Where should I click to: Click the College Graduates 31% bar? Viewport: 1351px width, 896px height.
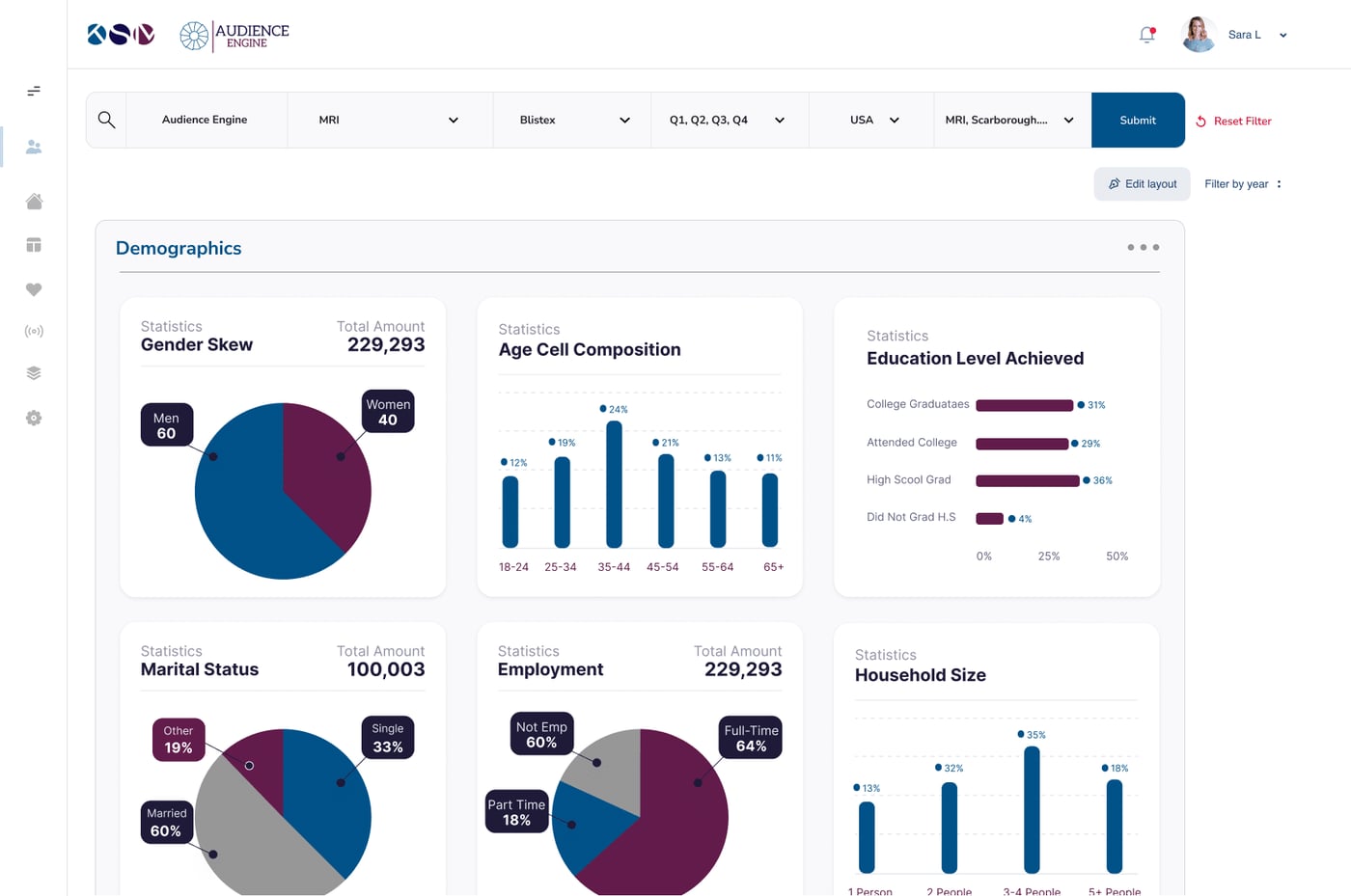tap(1025, 405)
